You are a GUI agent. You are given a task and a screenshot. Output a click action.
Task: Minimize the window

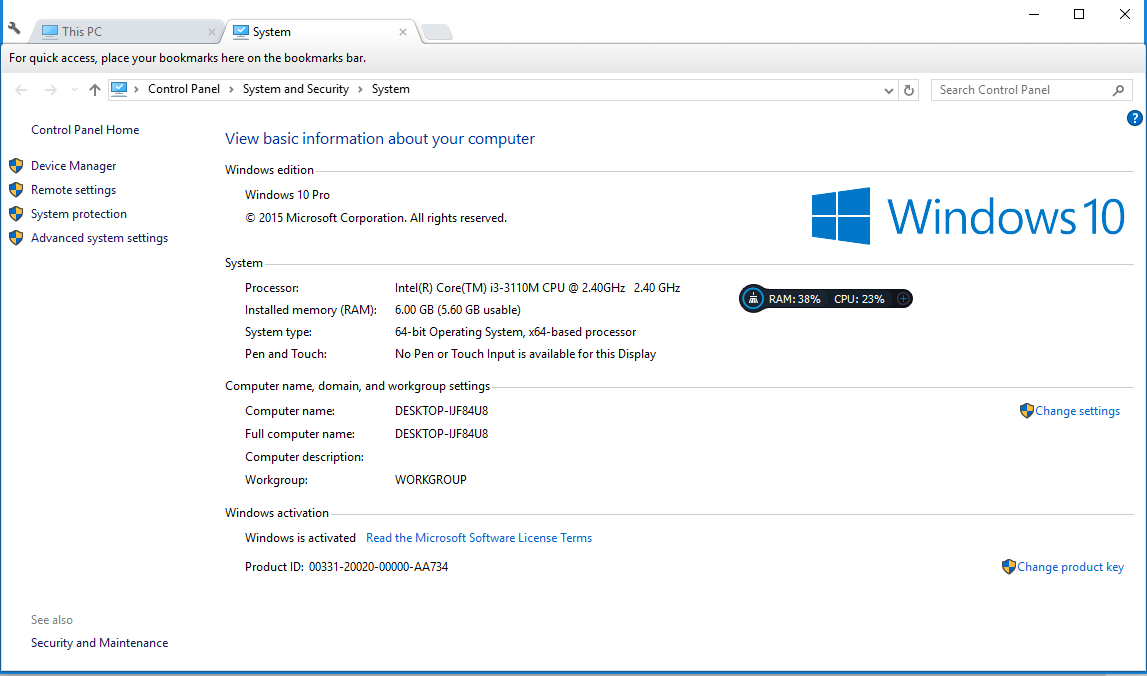(1034, 14)
